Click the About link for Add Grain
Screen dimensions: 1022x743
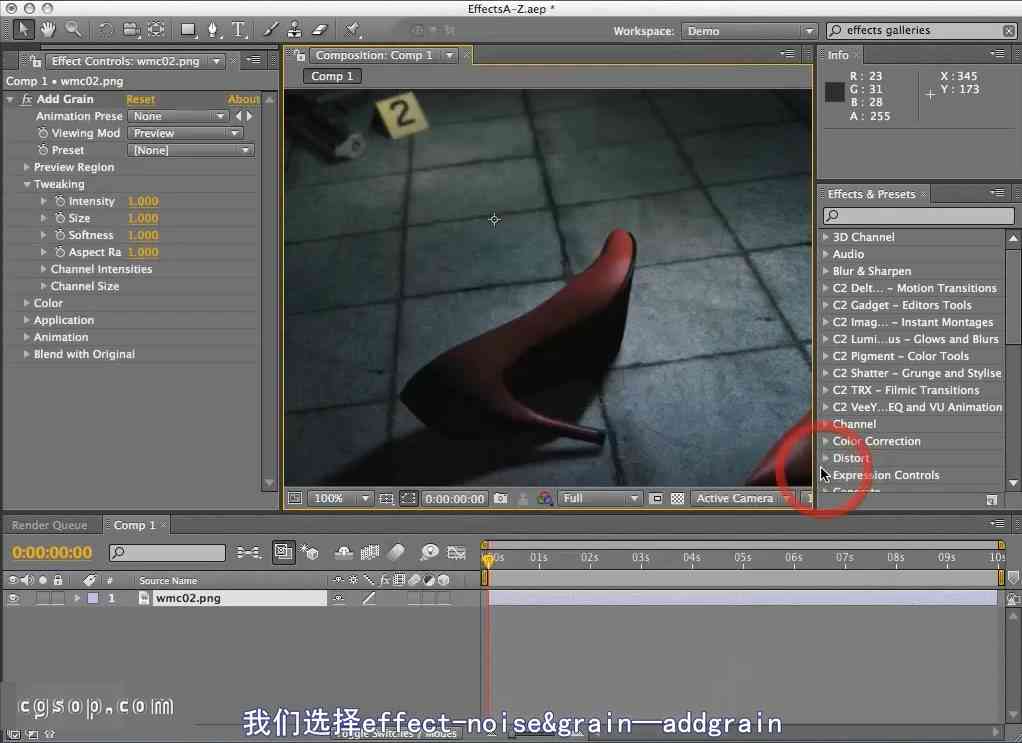[x=243, y=100]
